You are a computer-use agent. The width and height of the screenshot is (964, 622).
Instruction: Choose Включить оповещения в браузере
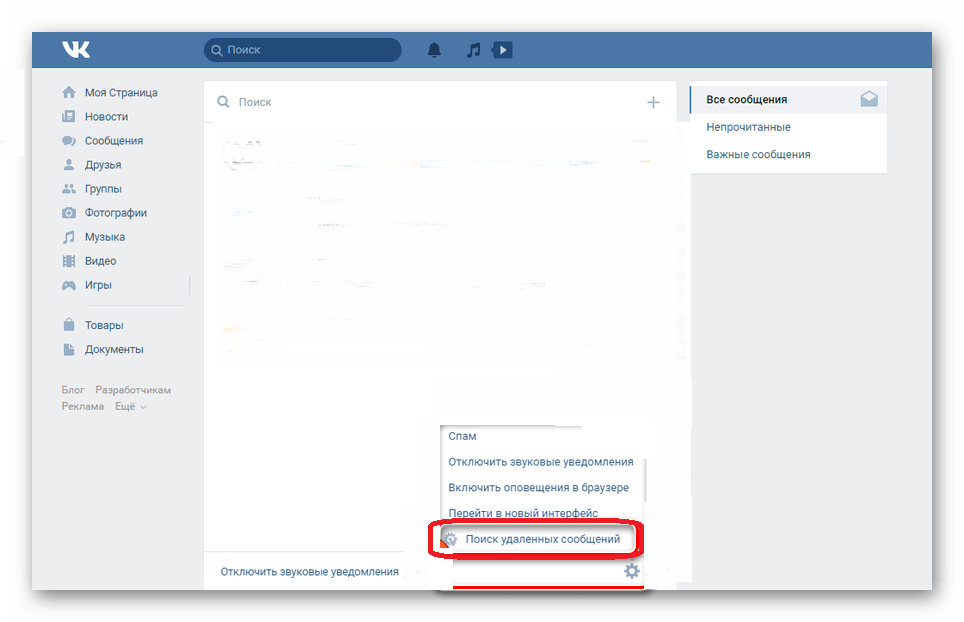coord(539,487)
